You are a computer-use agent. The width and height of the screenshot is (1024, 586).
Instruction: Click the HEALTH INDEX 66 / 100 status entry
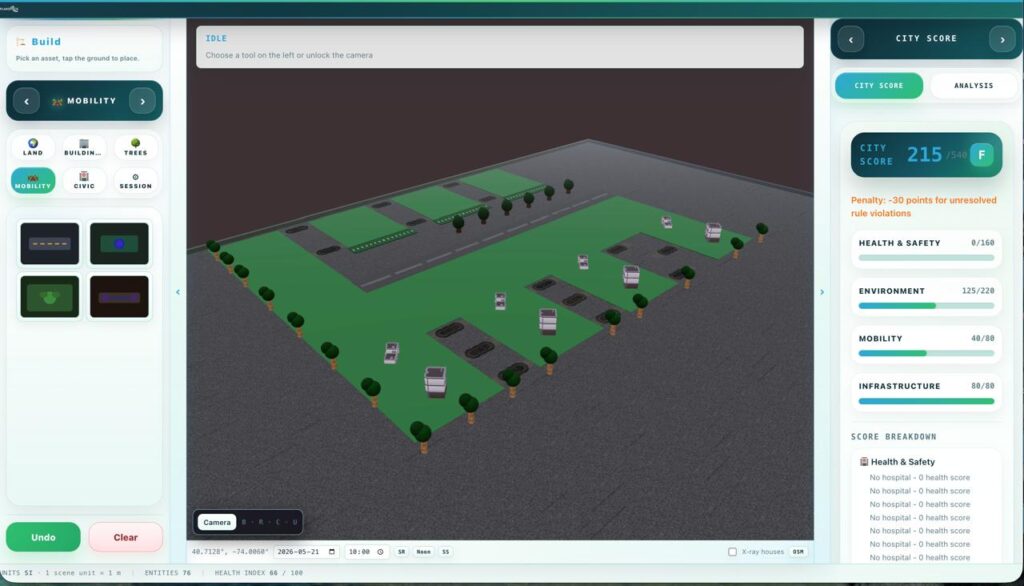tap(259, 573)
